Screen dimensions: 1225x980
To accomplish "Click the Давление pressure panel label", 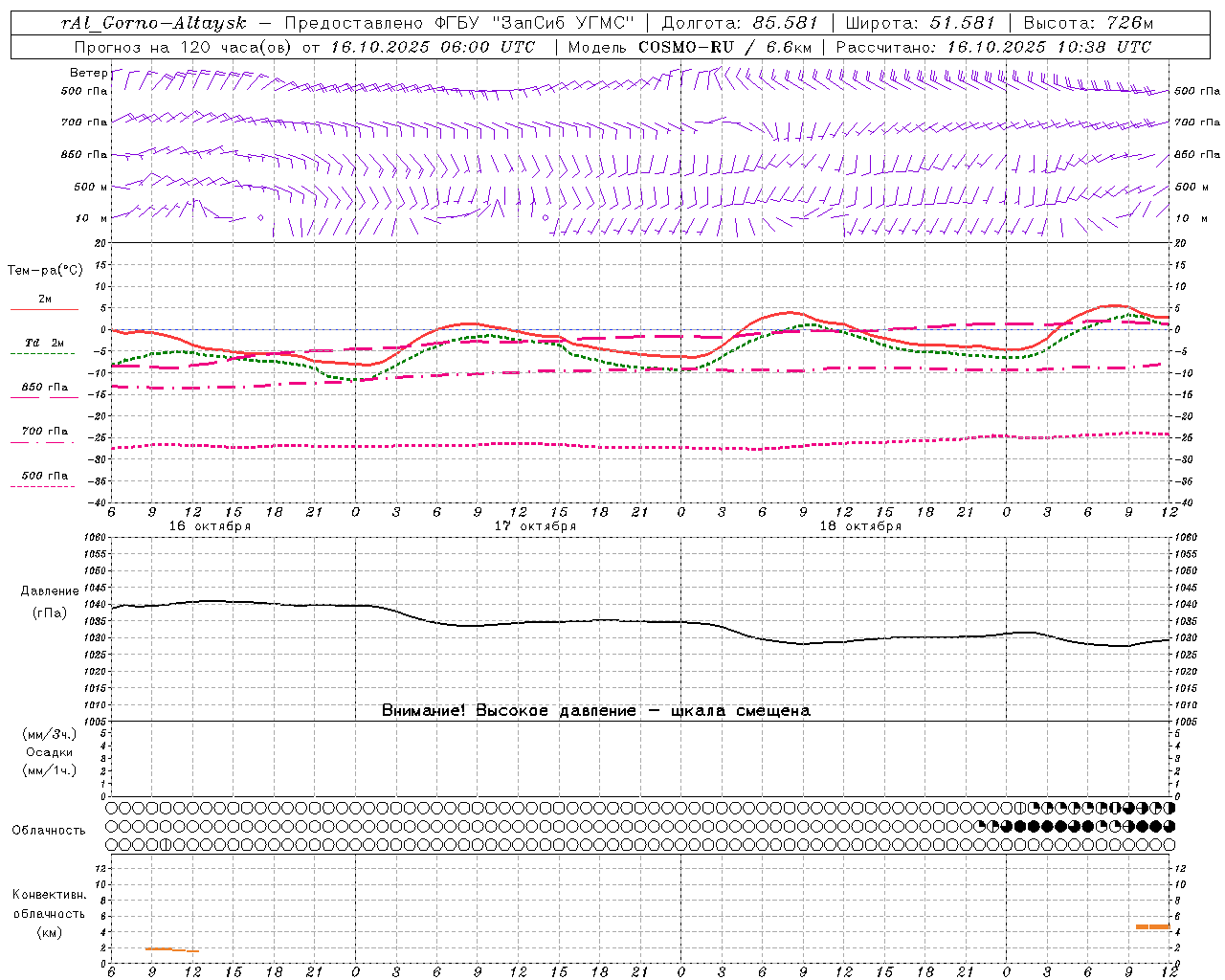I will [x=50, y=591].
